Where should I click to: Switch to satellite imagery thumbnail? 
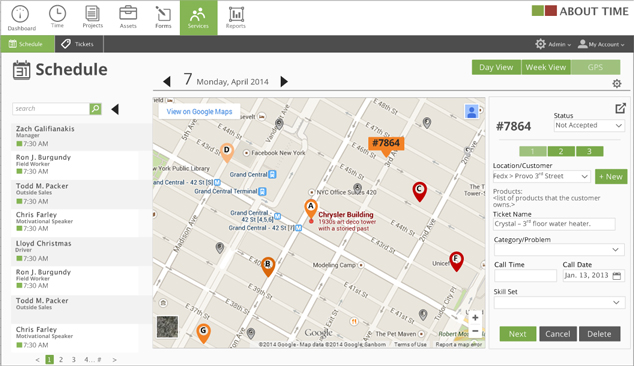[x=167, y=327]
